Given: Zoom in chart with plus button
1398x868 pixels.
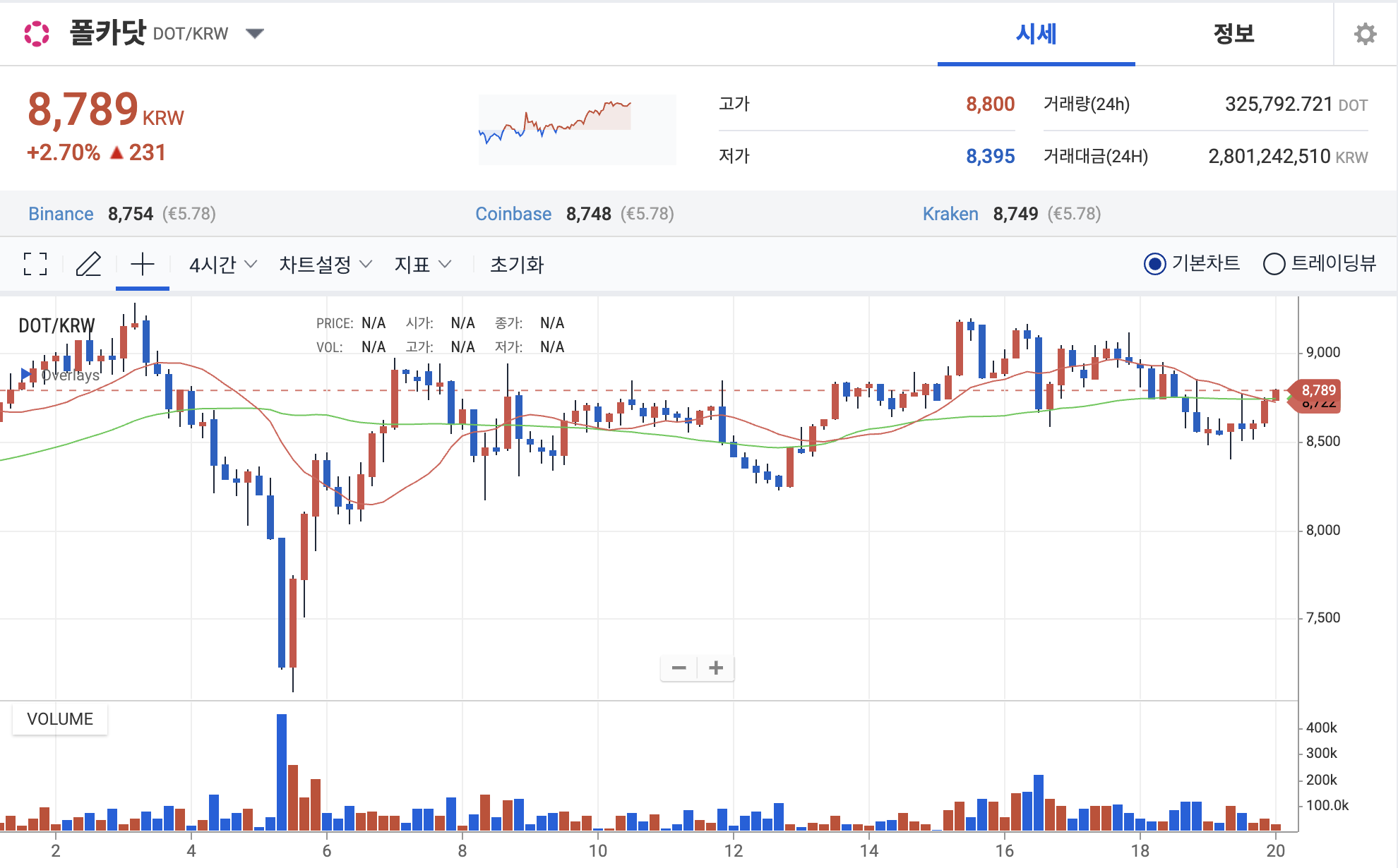Looking at the screenshot, I should click(x=716, y=668).
